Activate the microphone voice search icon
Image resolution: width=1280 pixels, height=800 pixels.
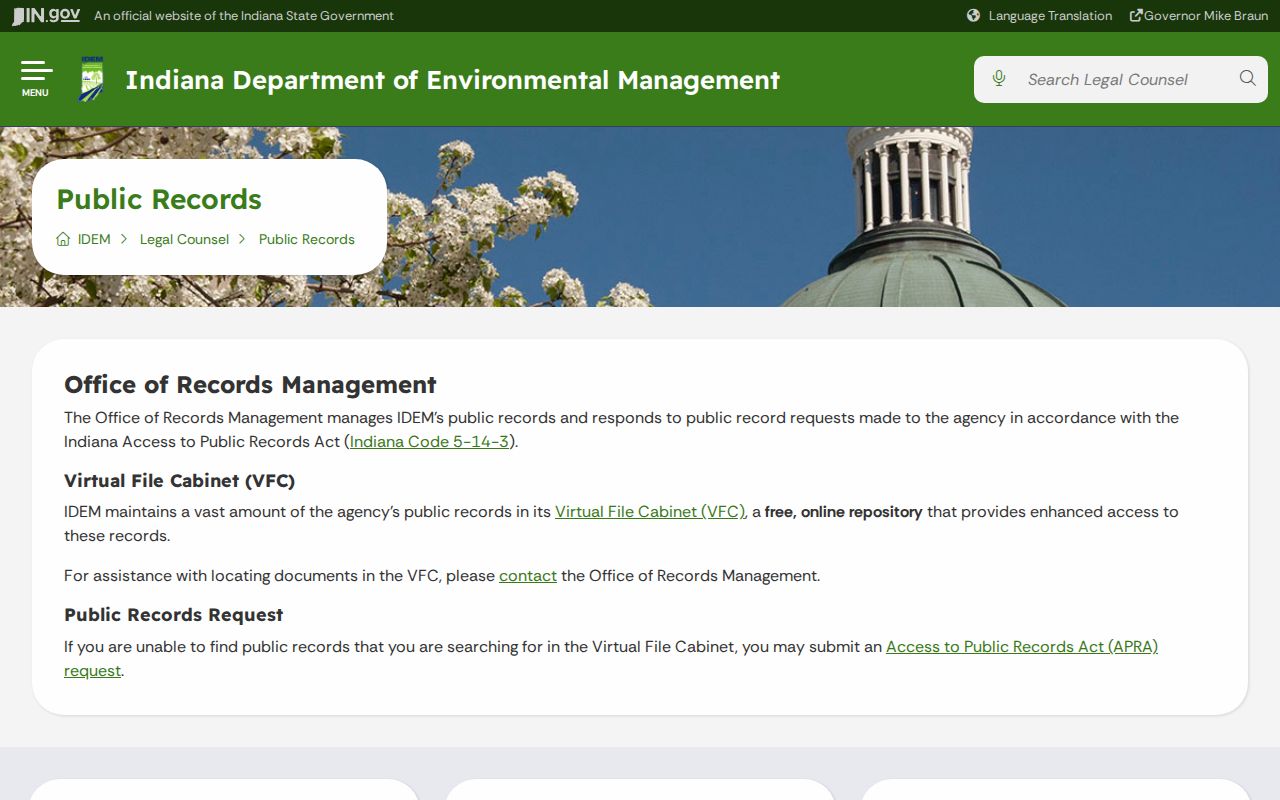(x=998, y=79)
